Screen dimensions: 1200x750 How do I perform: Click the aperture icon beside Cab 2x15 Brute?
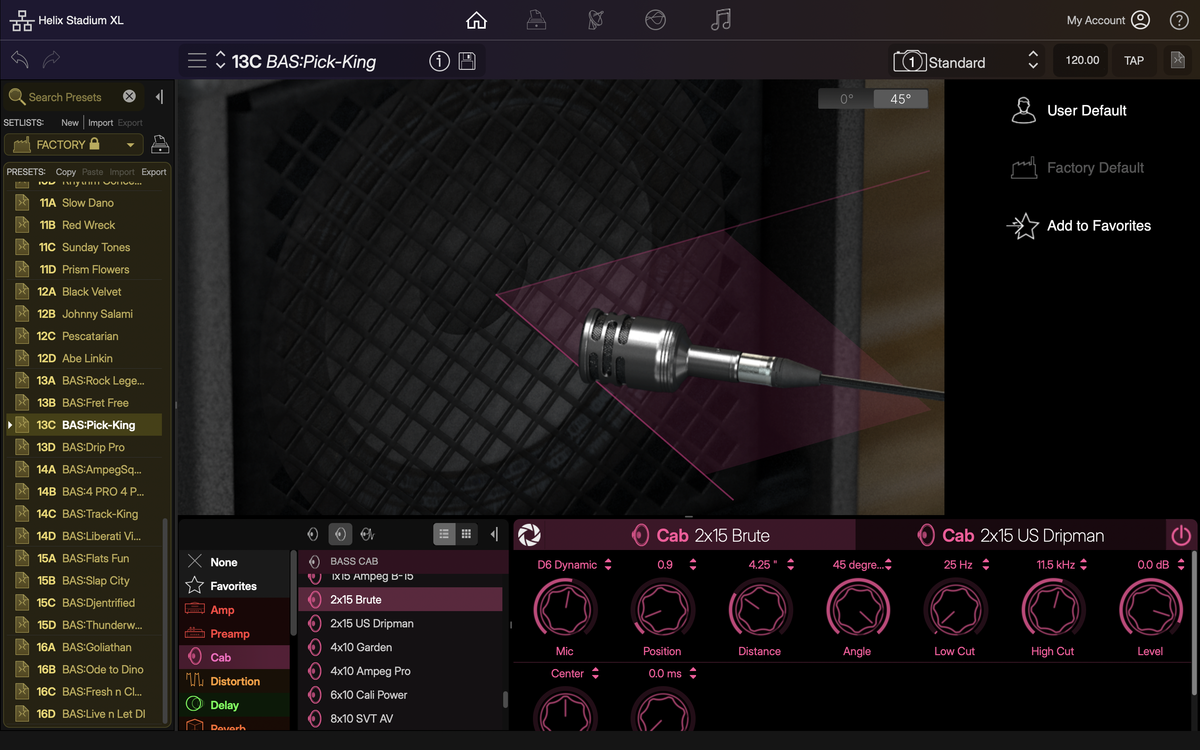530,535
